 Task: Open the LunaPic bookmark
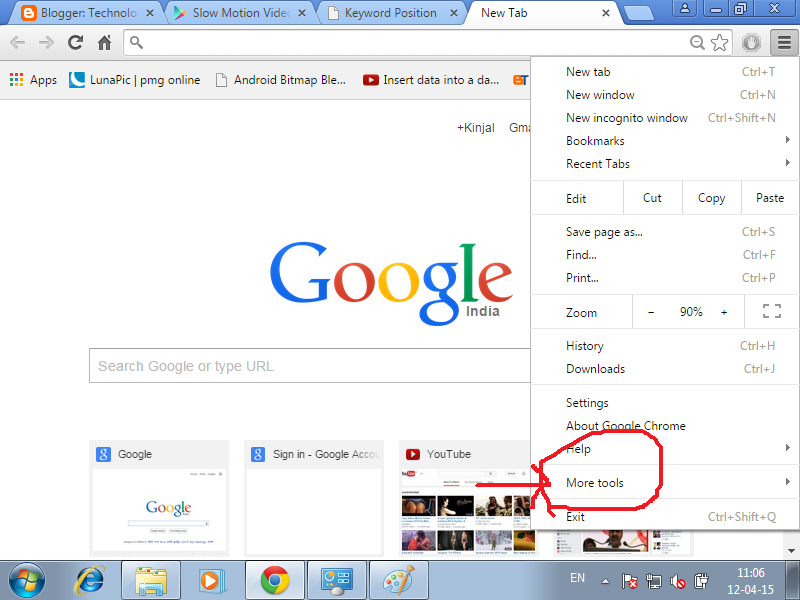click(x=135, y=80)
